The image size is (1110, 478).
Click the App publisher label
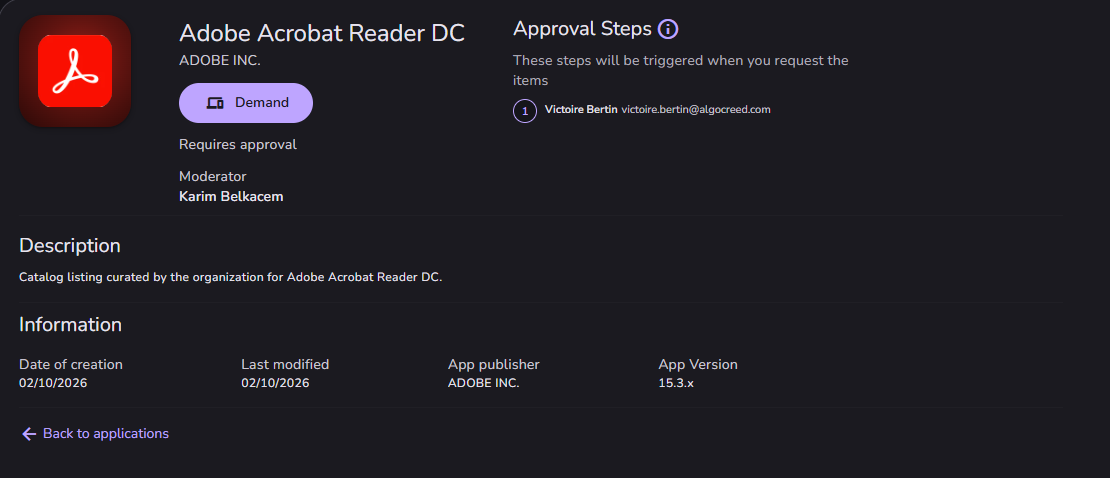[494, 365]
